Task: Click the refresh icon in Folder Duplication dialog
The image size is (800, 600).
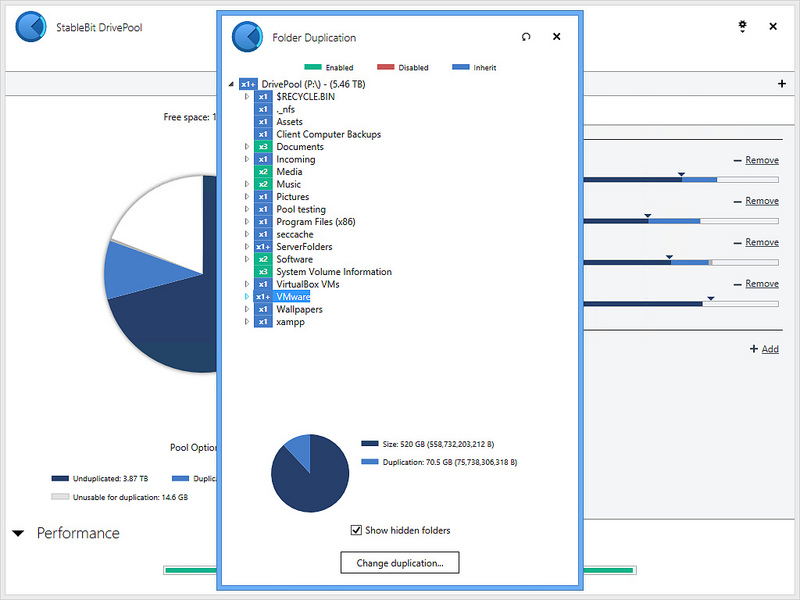Action: (526, 37)
